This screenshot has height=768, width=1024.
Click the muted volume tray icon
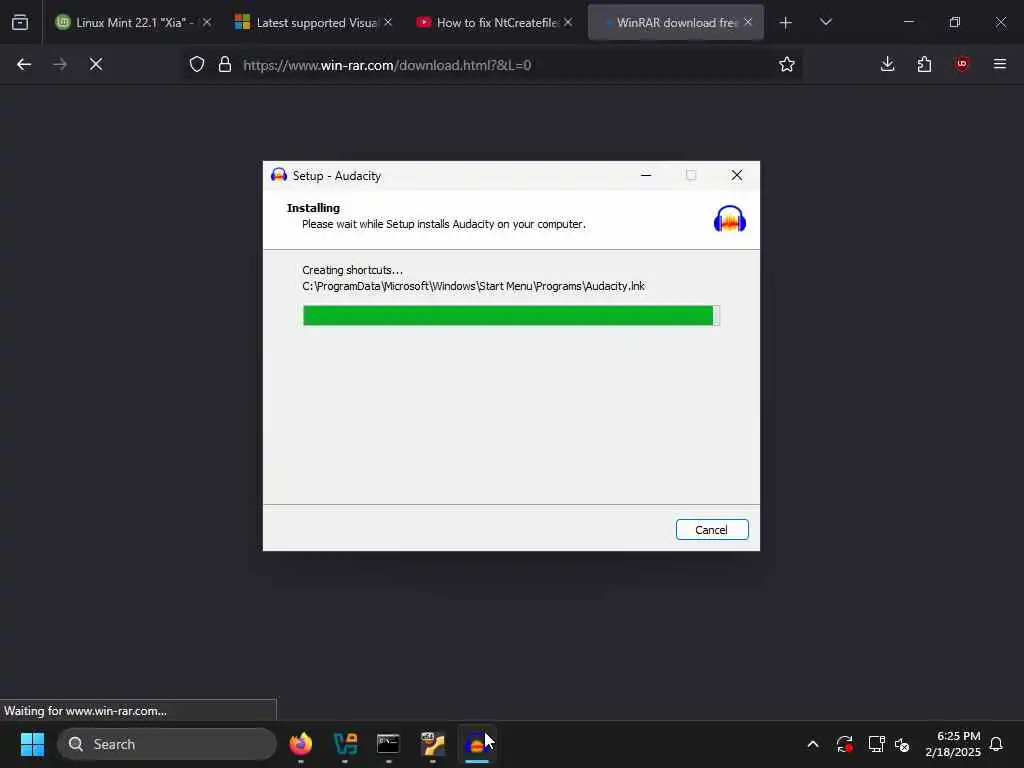pos(902,744)
